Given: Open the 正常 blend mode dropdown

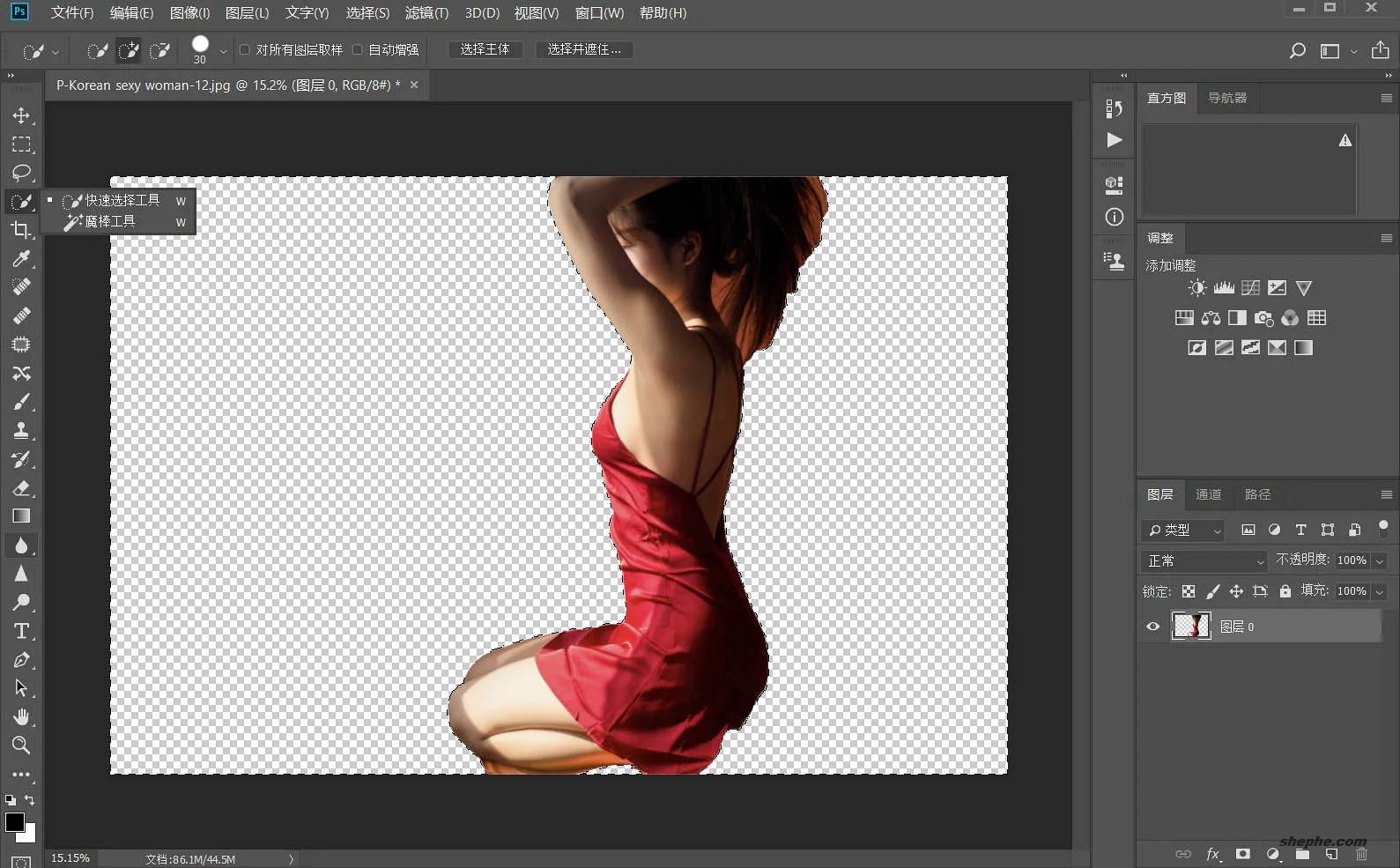Looking at the screenshot, I should tap(1204, 560).
